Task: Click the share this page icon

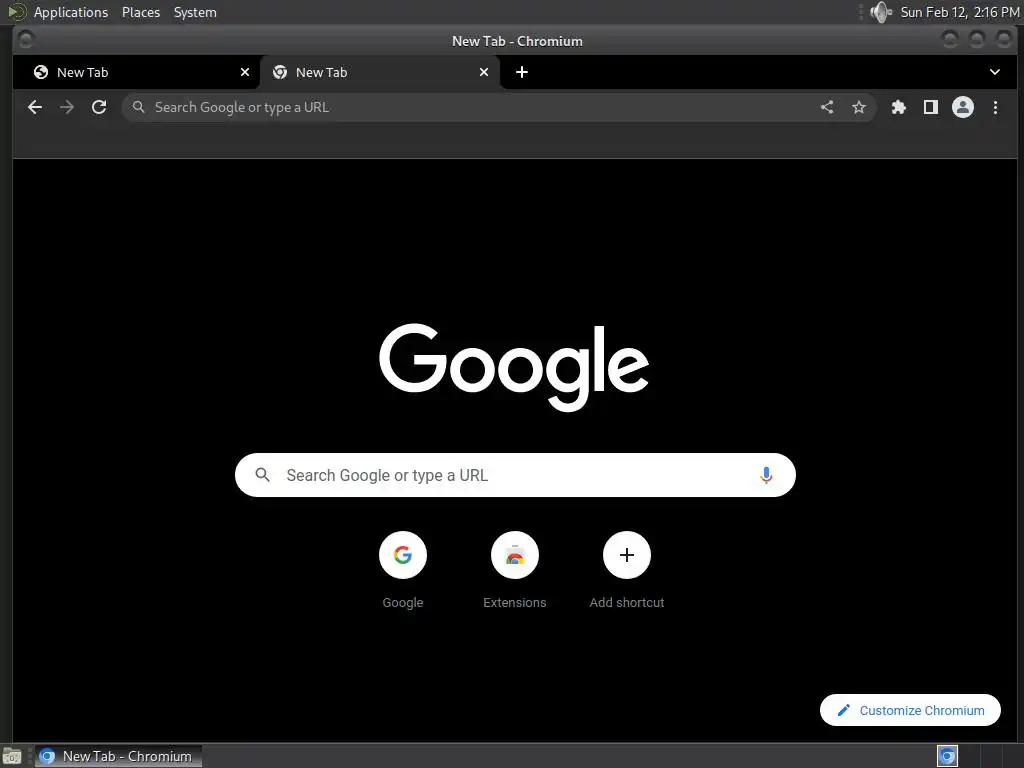Action: pos(827,107)
